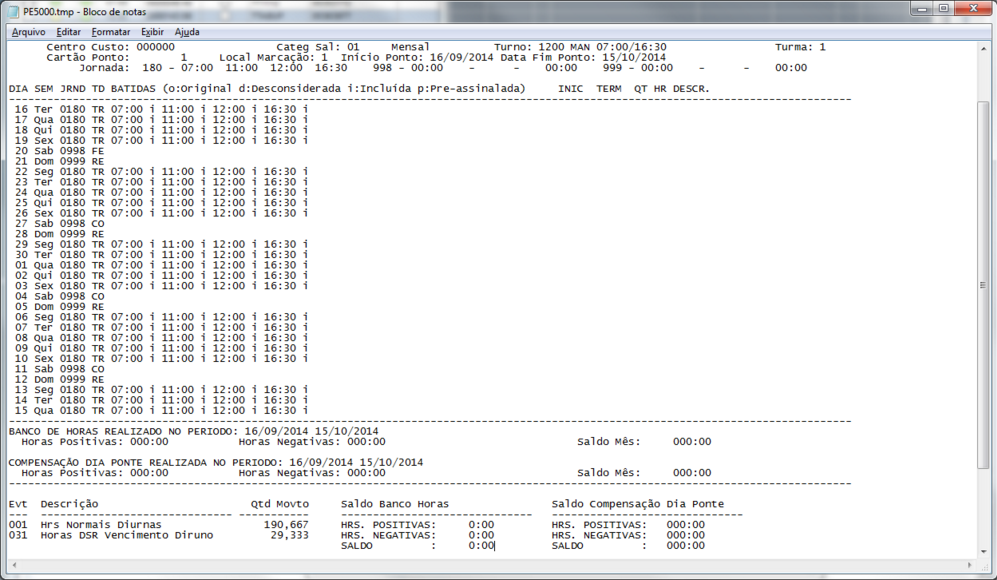
Task: Click the text 'Categ Sal: 01'
Action: point(318,47)
